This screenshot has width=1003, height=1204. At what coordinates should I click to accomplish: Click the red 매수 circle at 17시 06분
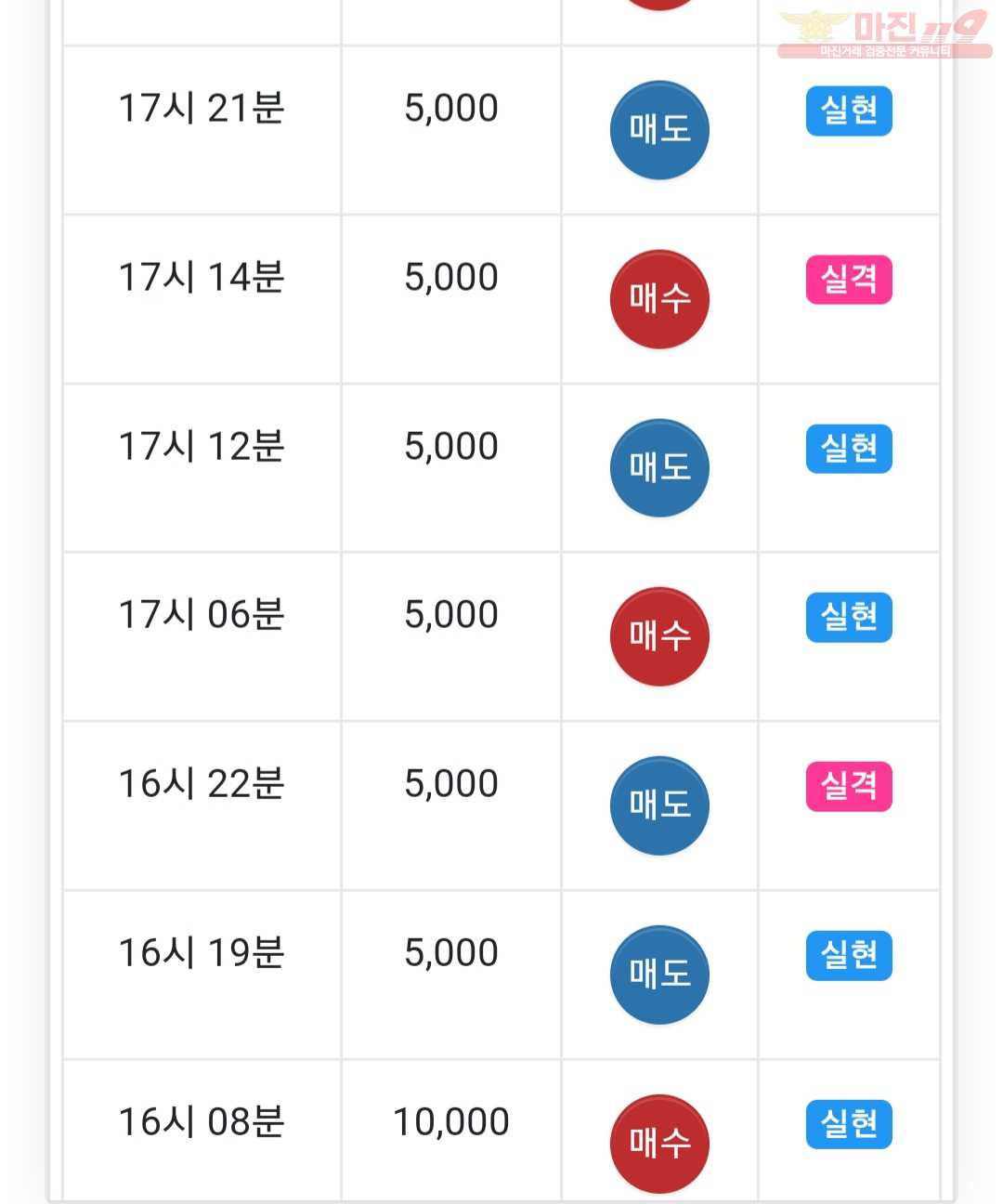(659, 636)
